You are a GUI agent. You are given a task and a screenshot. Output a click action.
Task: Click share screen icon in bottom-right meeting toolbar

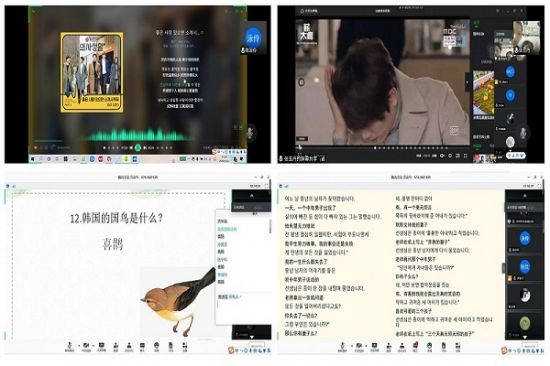coord(374,346)
